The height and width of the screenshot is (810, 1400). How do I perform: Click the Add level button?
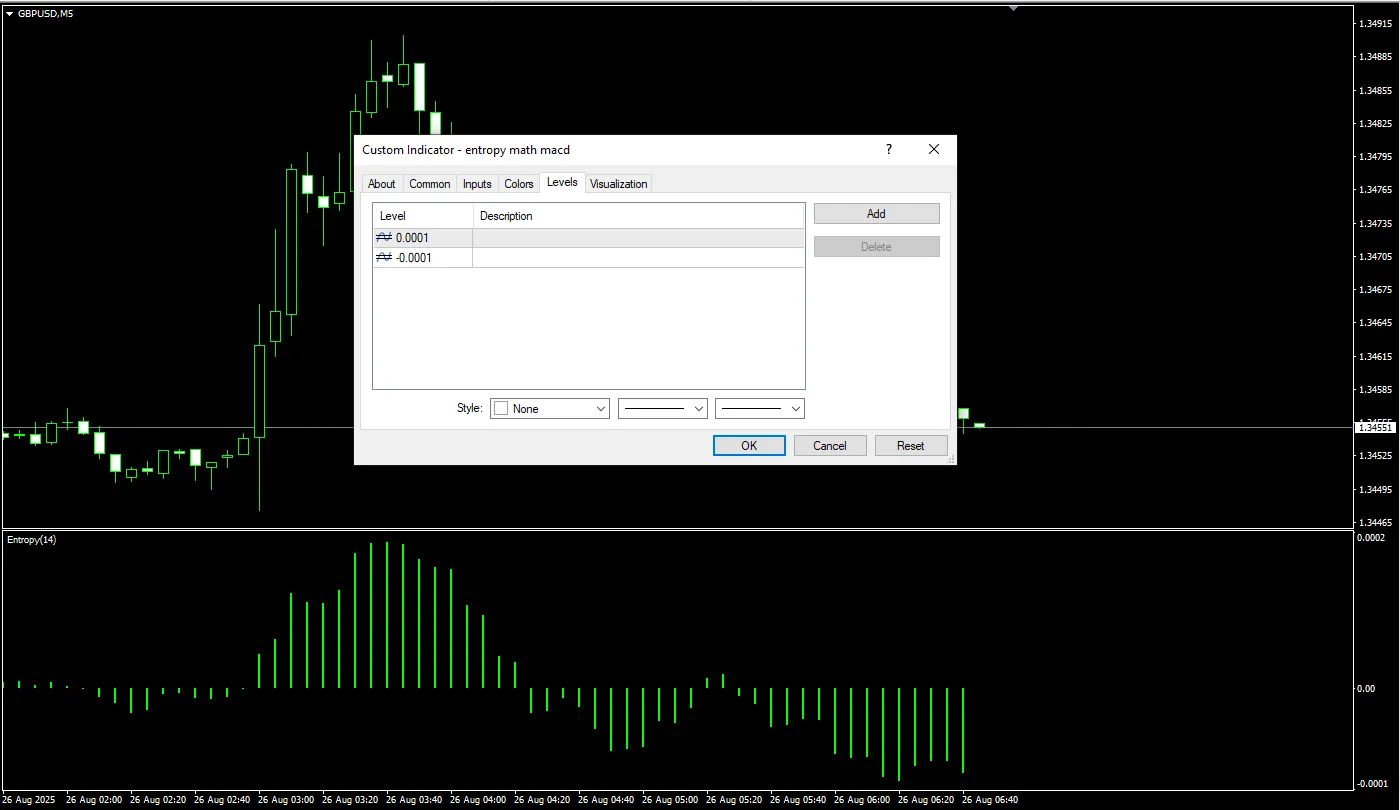click(876, 214)
